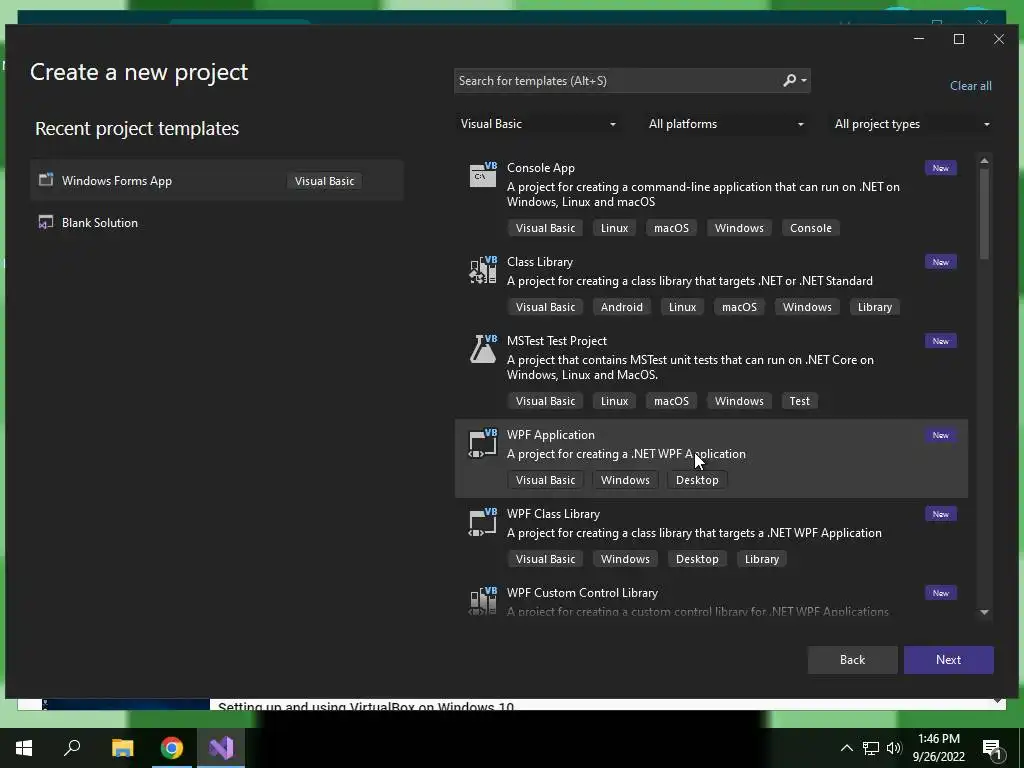Click the New badge on WPF Application
This screenshot has height=768, width=1024.
(940, 435)
